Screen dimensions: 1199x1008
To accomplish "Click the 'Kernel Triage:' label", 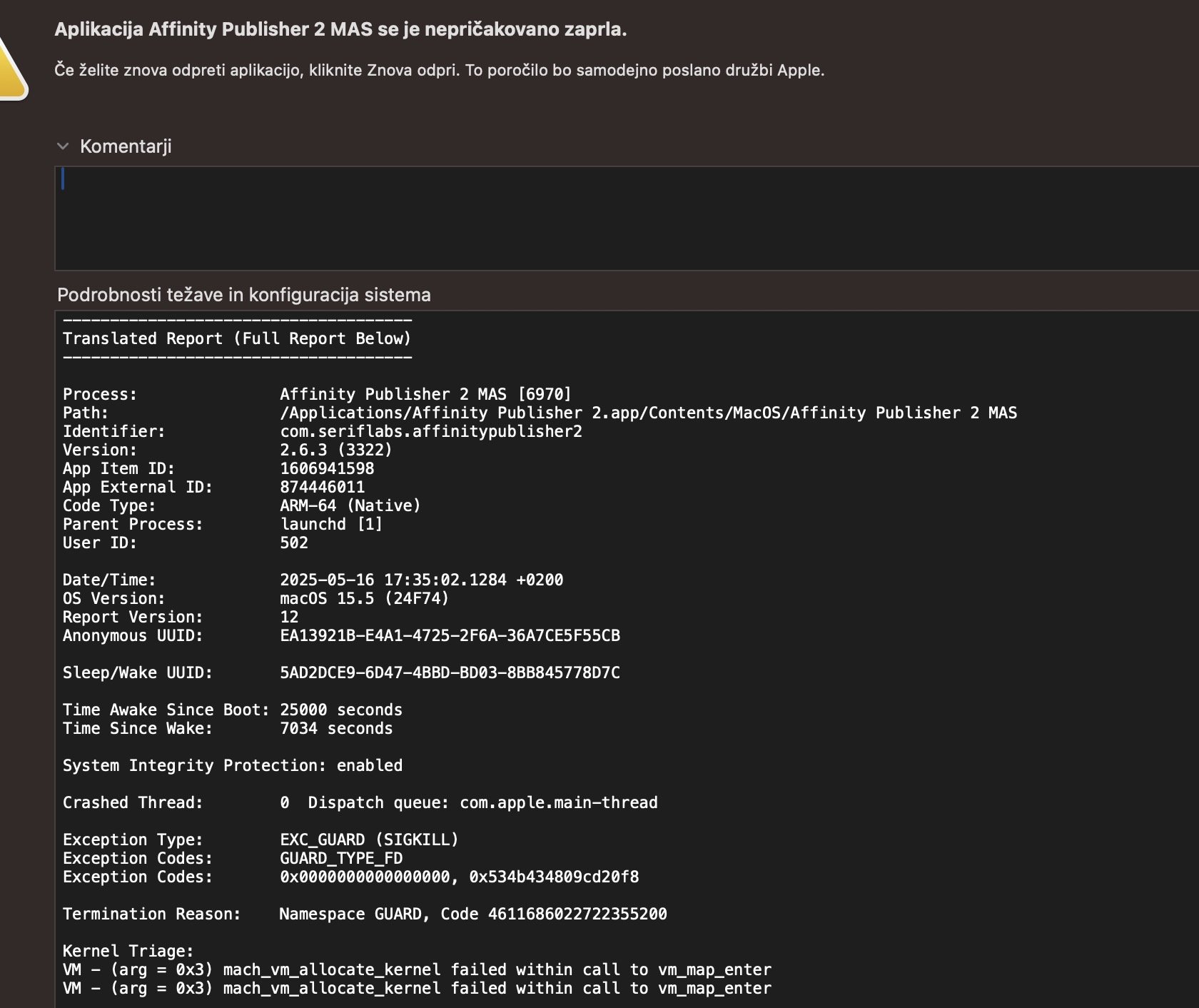I will click(x=128, y=951).
